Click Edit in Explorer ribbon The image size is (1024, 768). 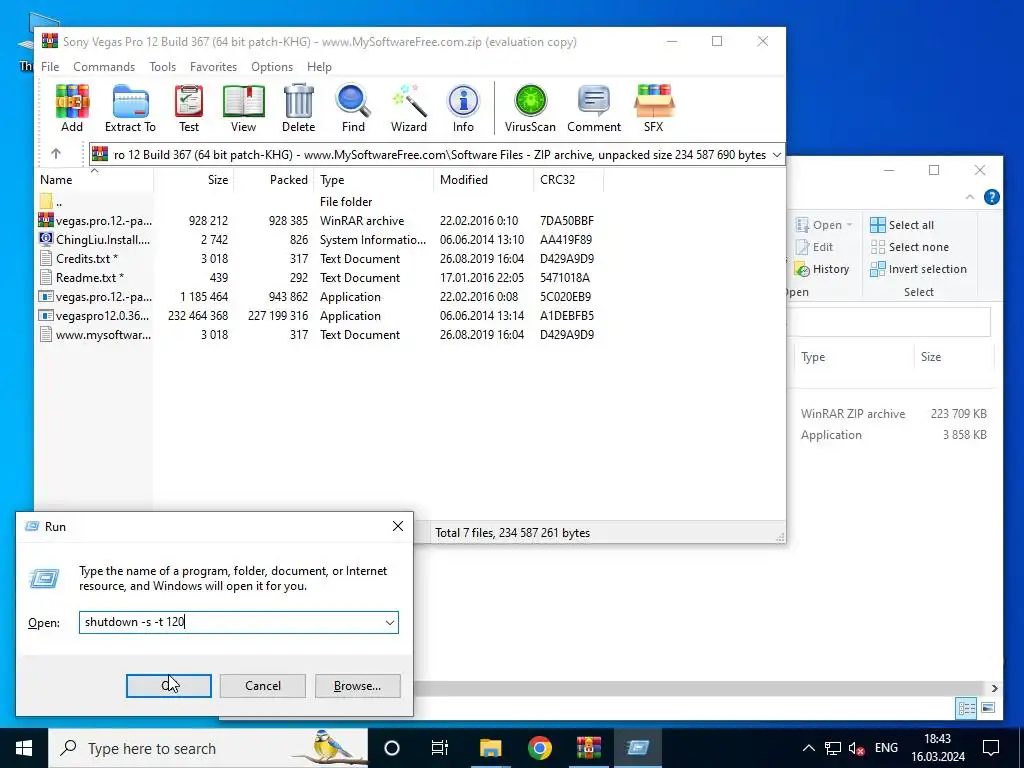(x=814, y=247)
